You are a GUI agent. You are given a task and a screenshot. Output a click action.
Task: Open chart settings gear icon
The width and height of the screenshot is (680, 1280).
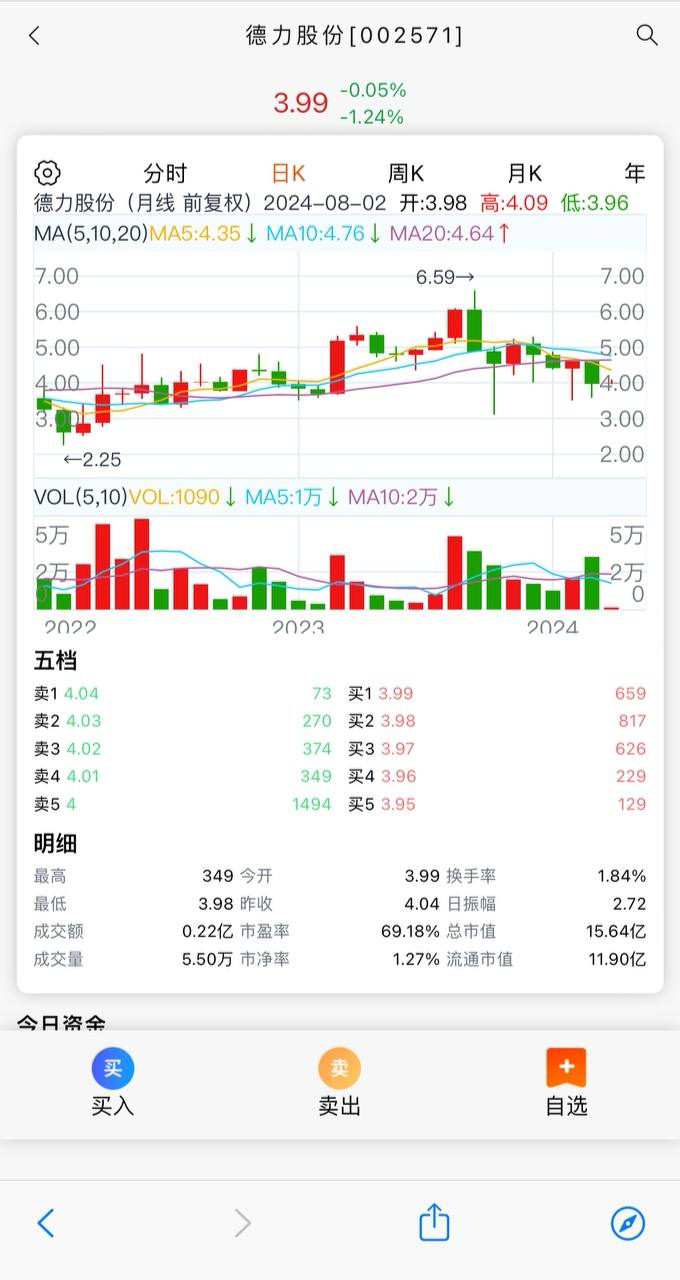[x=47, y=173]
